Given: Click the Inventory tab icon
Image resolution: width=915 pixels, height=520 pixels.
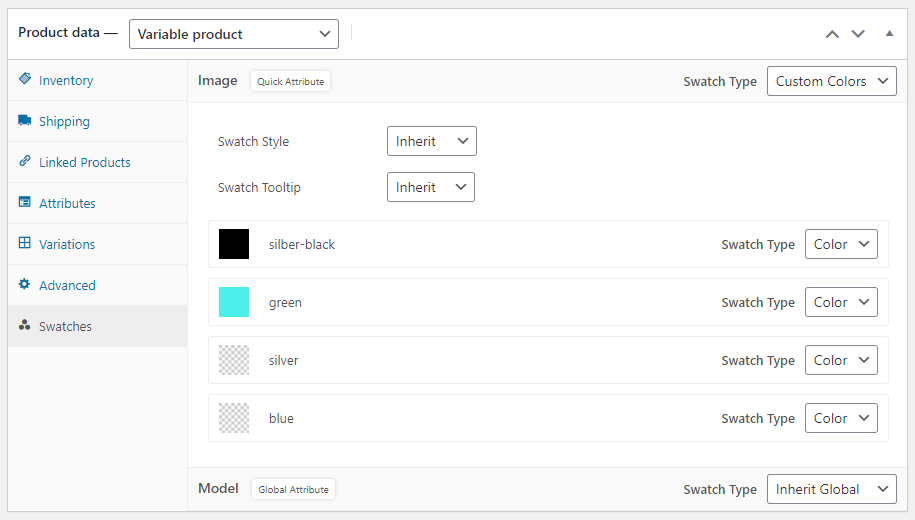Looking at the screenshot, I should click(25, 79).
